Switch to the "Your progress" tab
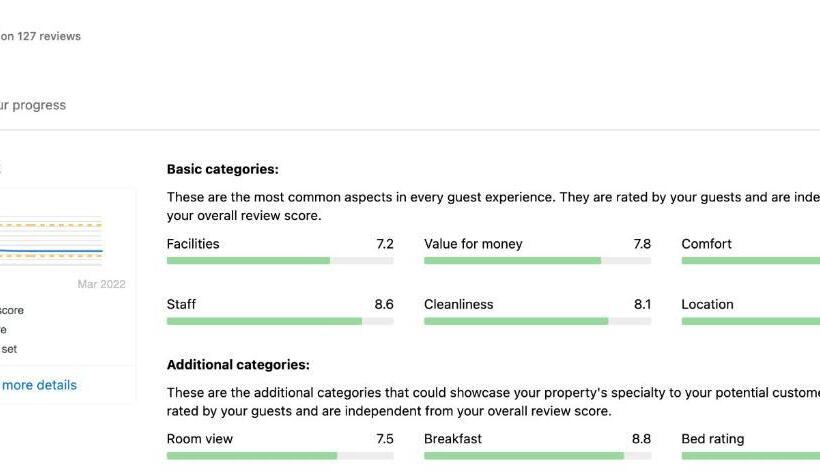The image size is (820, 476). click(32, 105)
